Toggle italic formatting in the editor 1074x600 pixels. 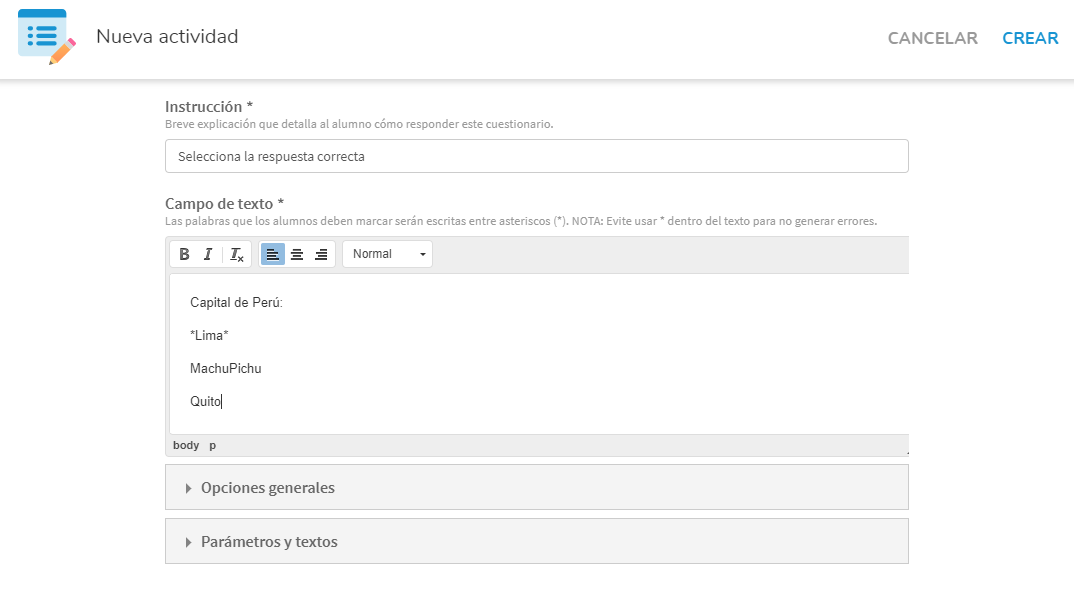[208, 254]
